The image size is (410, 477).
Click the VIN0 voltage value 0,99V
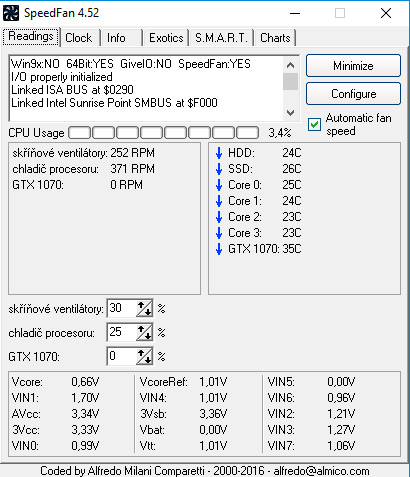click(x=85, y=446)
